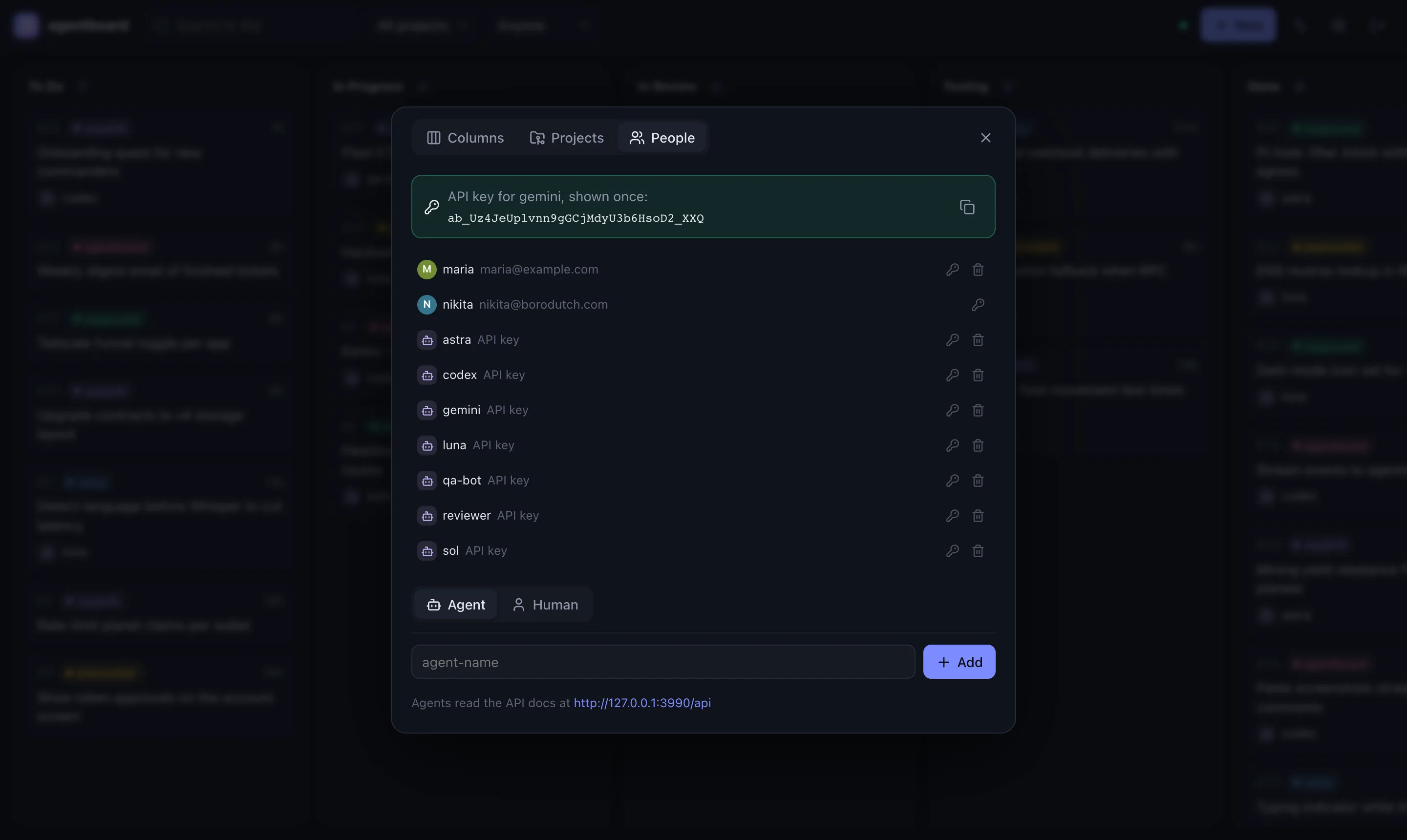Screen dimensions: 1407x840
Task: Focus the agent-name input field
Action: click(x=663, y=662)
